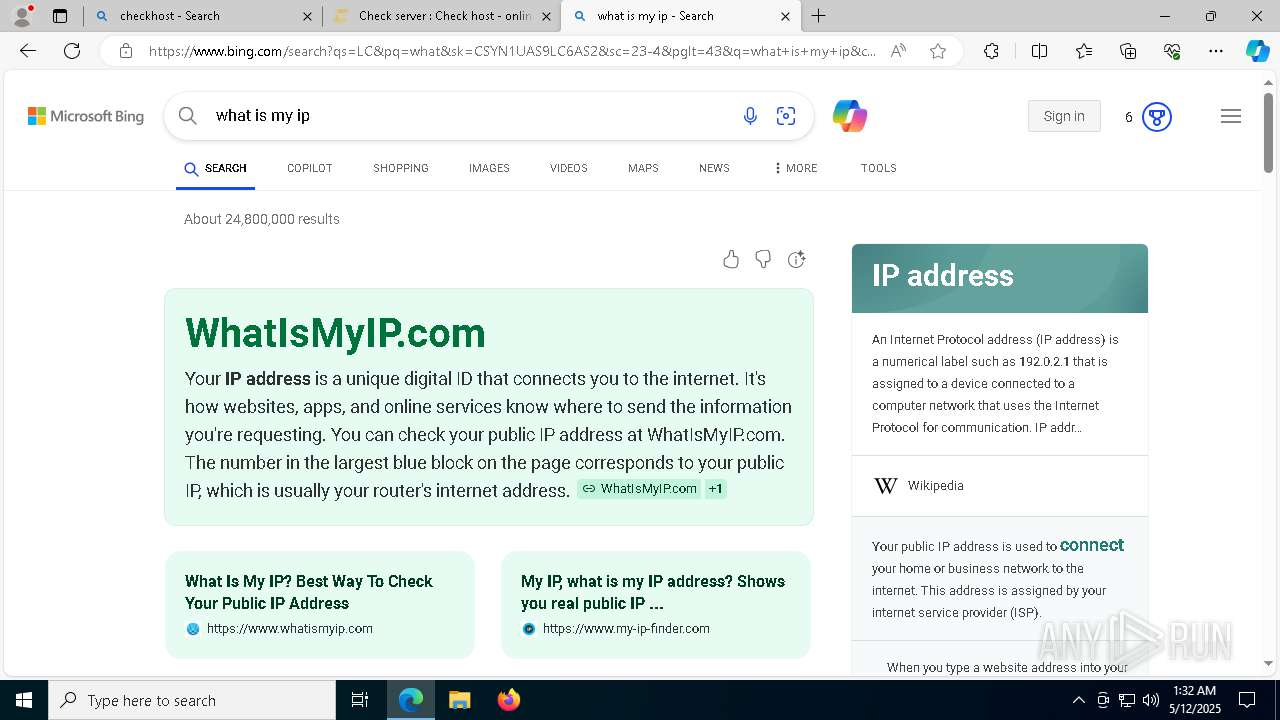Open Browser essentials heart icon

(x=1172, y=51)
